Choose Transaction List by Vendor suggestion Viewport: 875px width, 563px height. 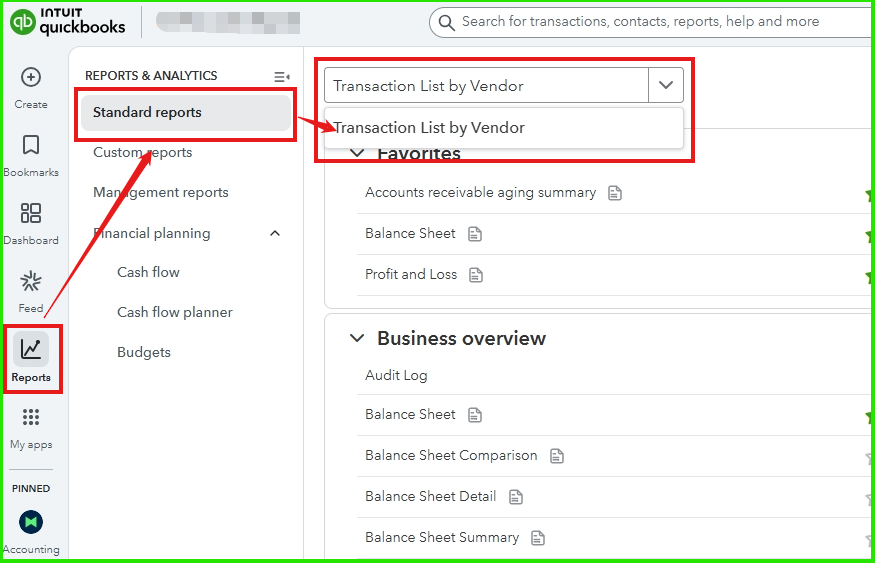tap(429, 128)
